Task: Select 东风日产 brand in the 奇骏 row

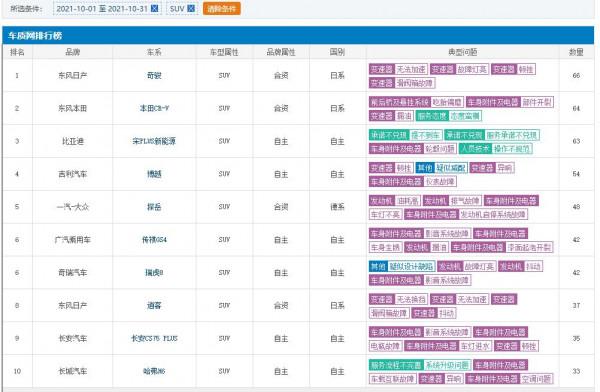Action: [x=73, y=75]
